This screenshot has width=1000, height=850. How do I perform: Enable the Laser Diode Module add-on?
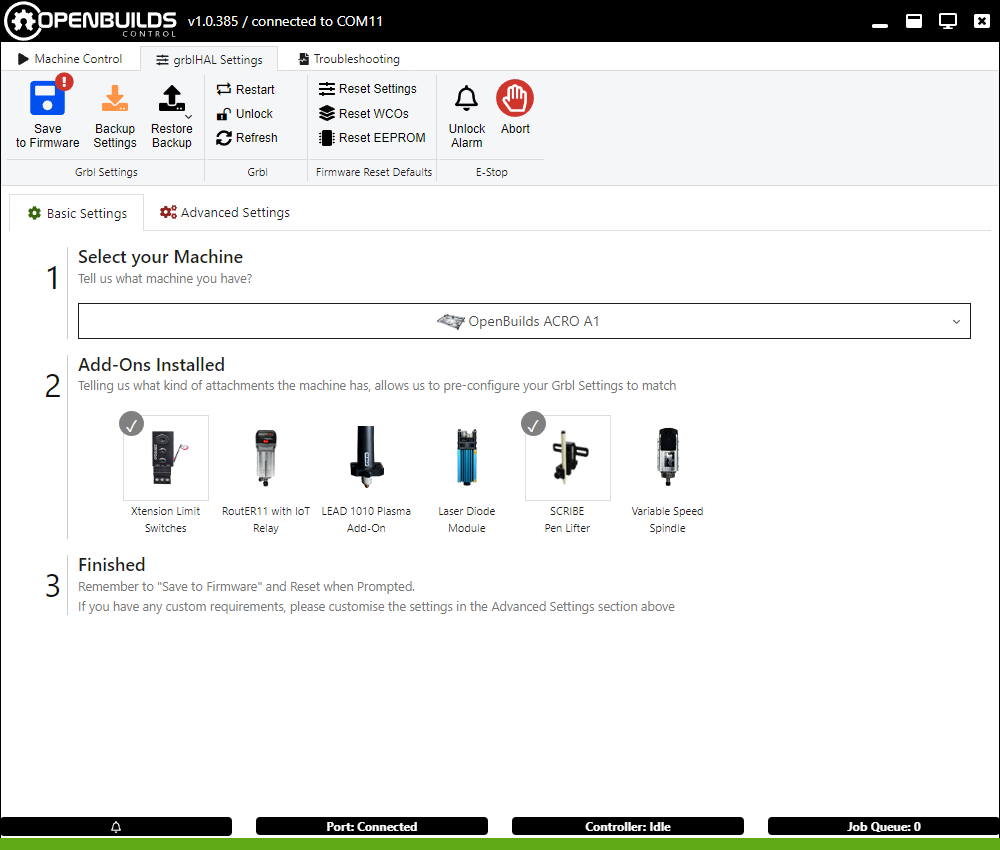pos(467,458)
